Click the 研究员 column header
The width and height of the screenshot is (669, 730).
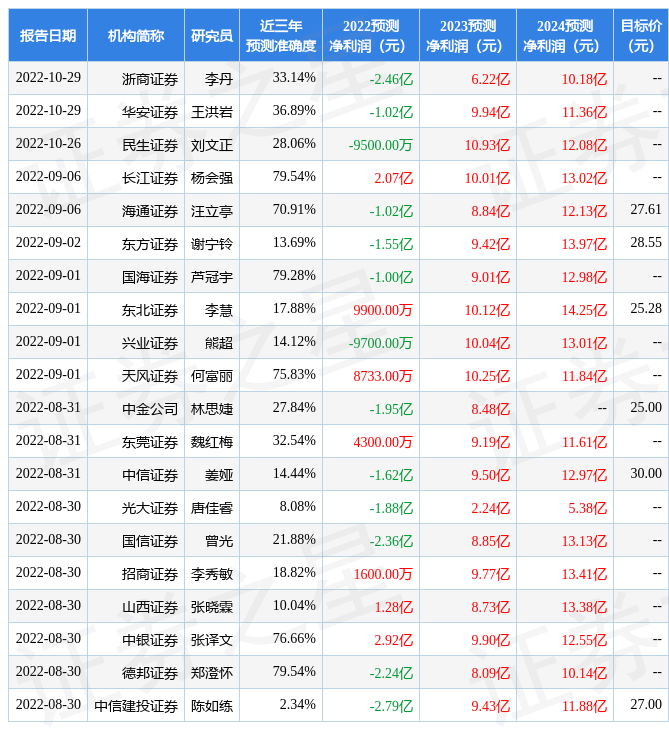[212, 35]
